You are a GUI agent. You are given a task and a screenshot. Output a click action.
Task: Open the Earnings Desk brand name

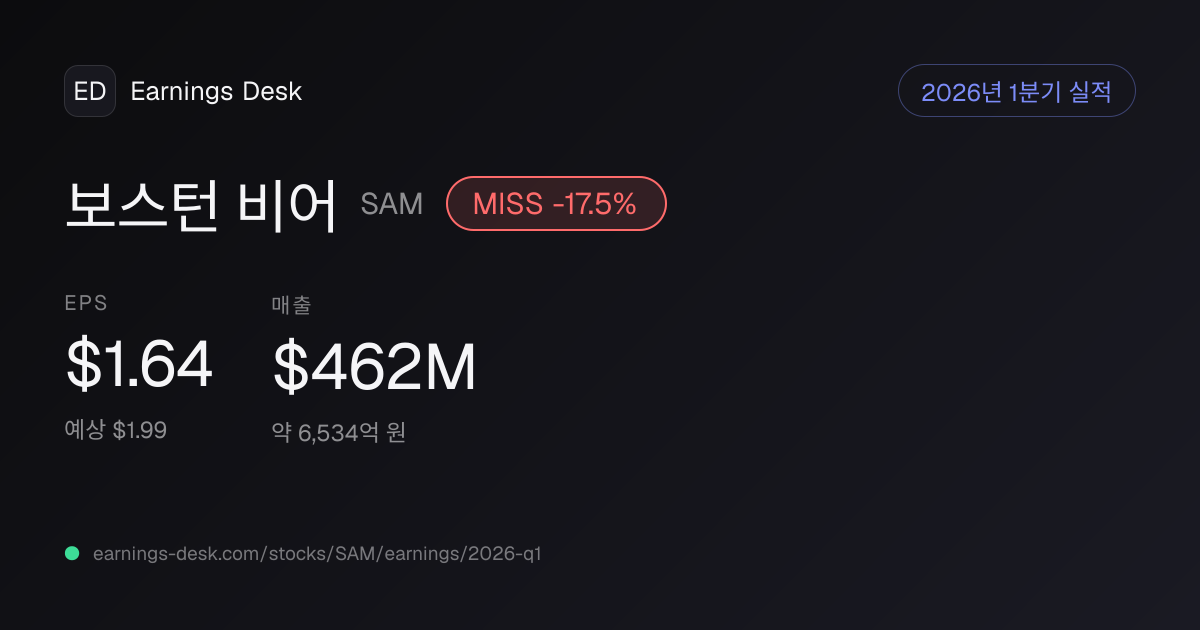(x=216, y=91)
